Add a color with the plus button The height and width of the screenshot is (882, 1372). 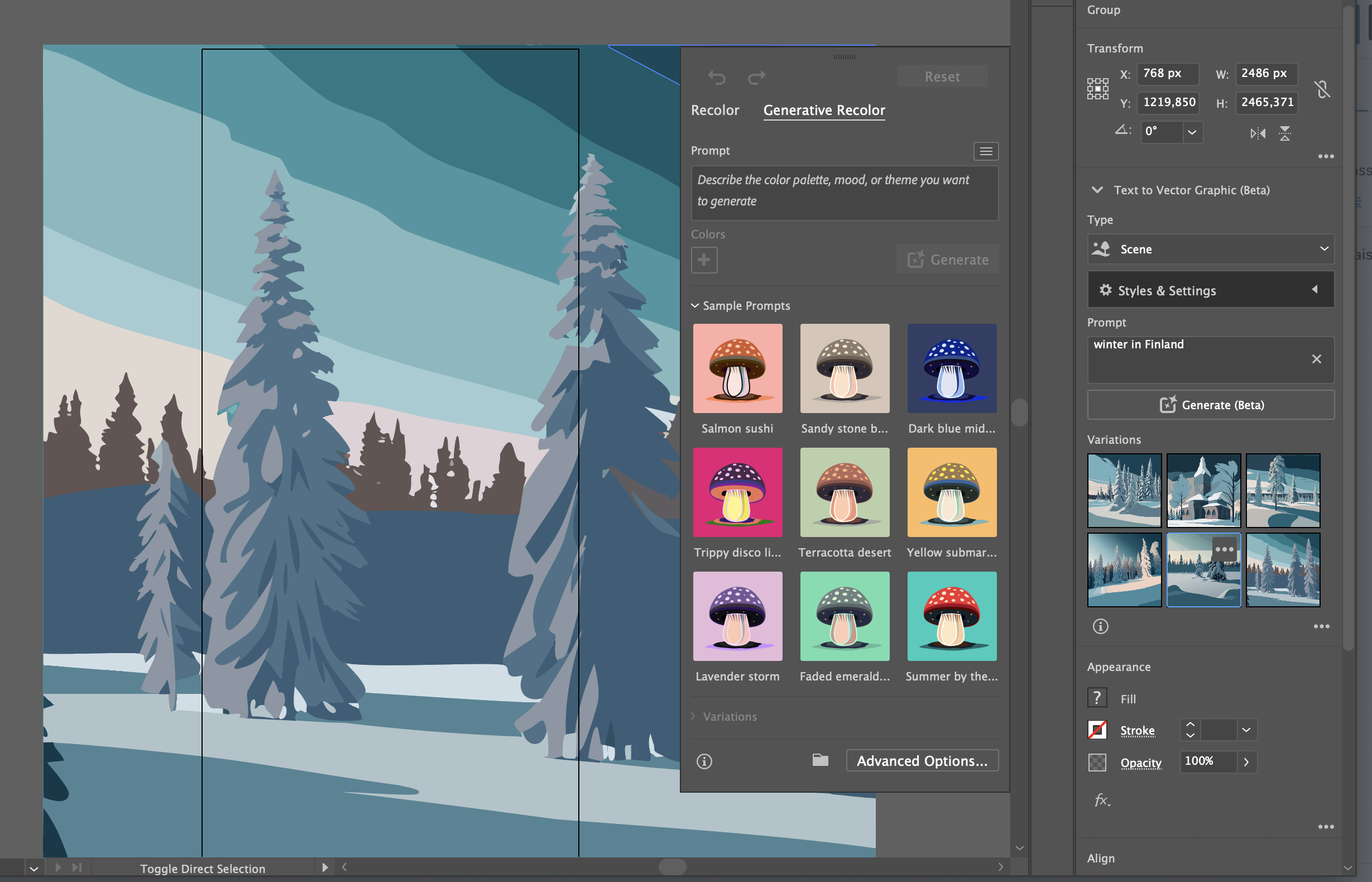coord(704,260)
